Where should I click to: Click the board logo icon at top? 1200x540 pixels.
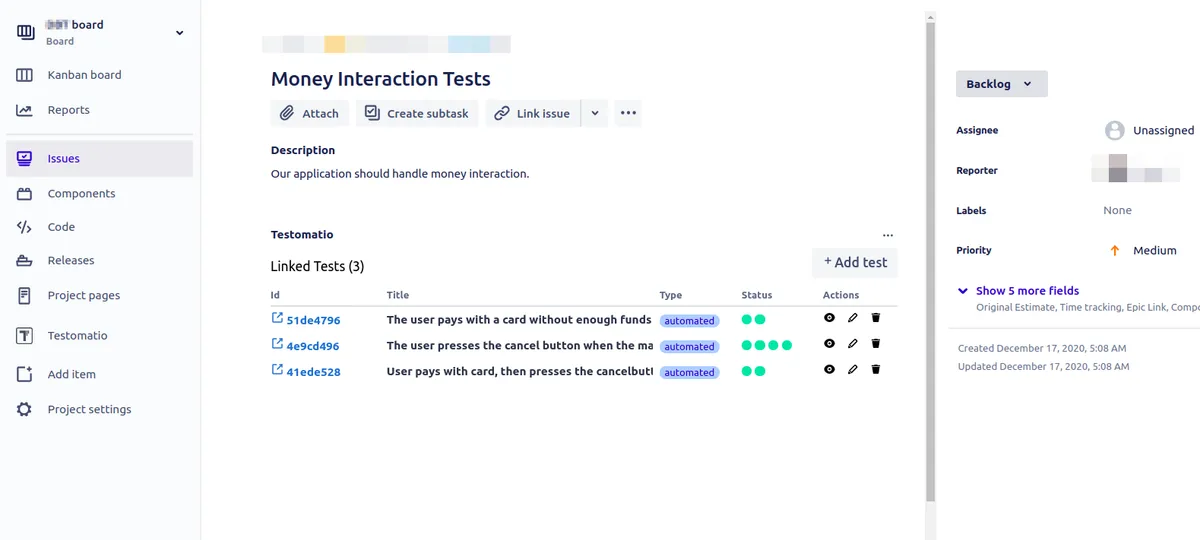point(26,32)
